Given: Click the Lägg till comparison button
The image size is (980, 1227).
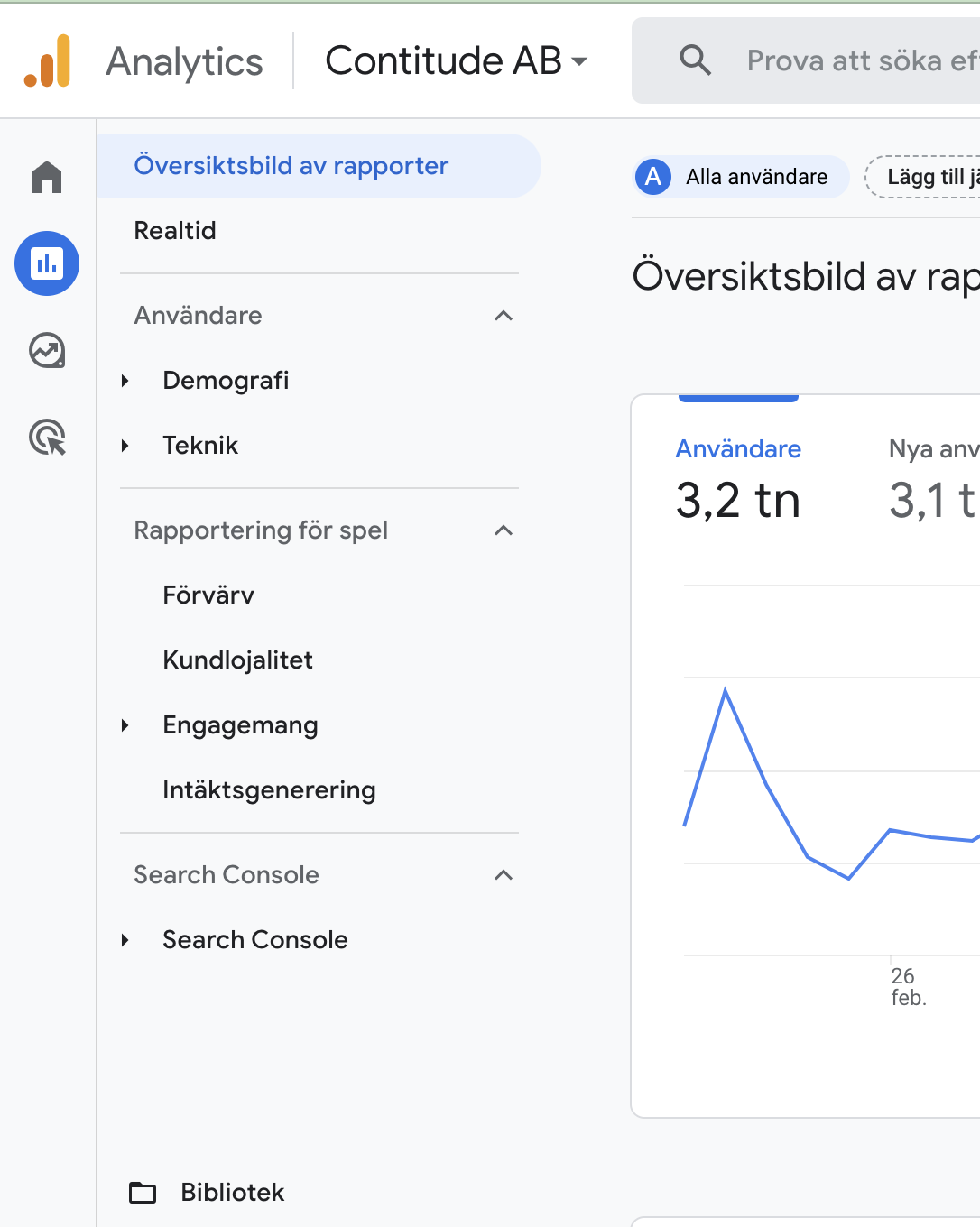Looking at the screenshot, I should pyautogui.click(x=922, y=177).
